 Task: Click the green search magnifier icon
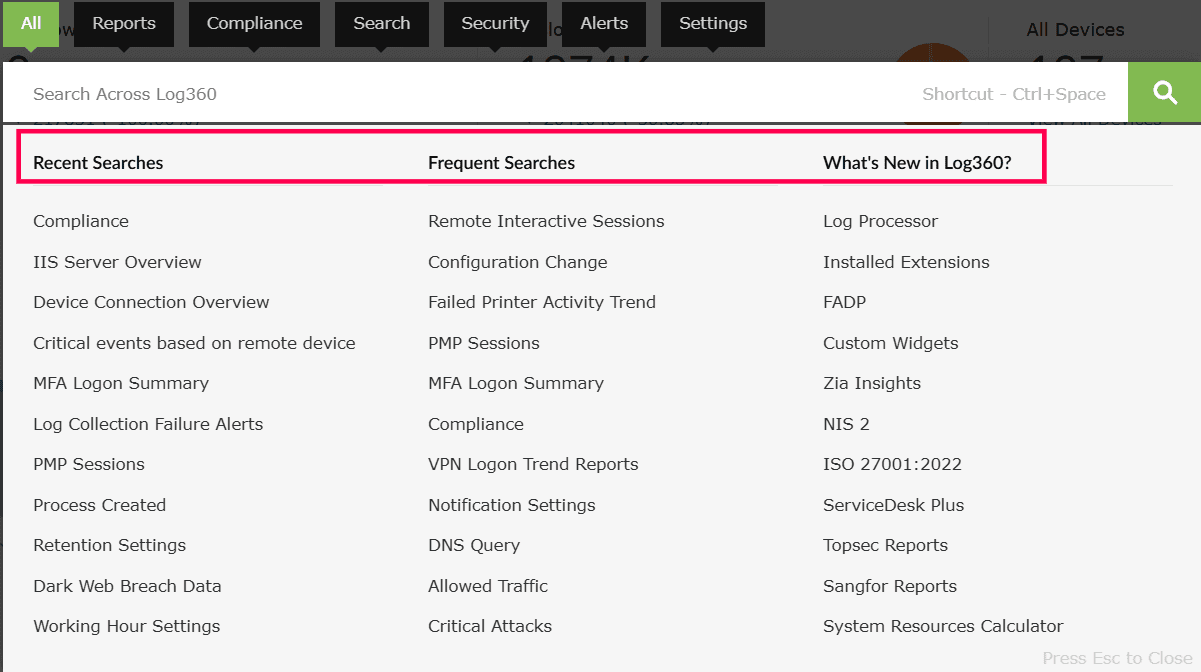[1164, 93]
